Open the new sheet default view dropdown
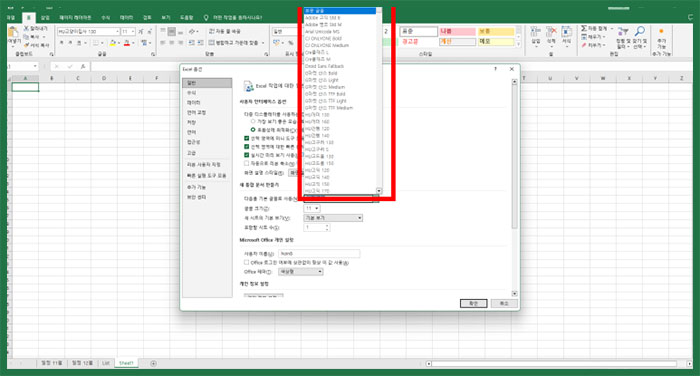 coord(333,218)
